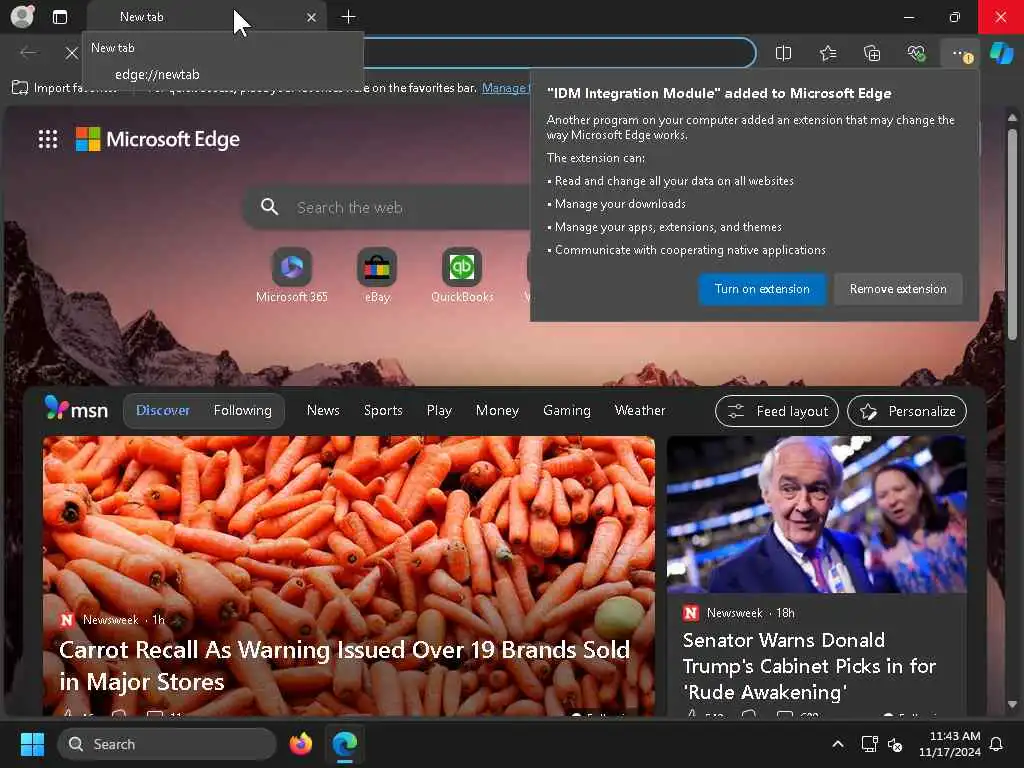Screen dimensions: 1024x768
Task: Open a new tab with plus button
Action: (349, 17)
